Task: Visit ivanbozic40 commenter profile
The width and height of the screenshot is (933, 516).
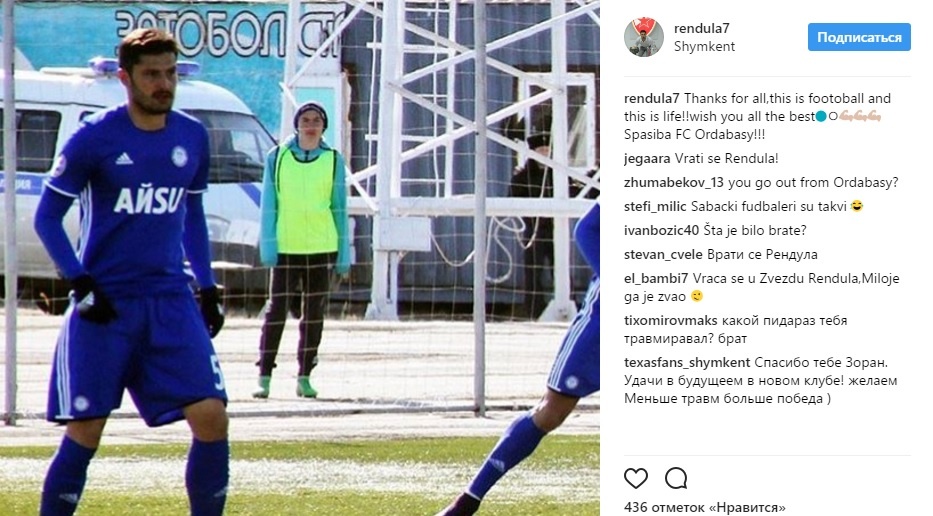Action: point(661,230)
